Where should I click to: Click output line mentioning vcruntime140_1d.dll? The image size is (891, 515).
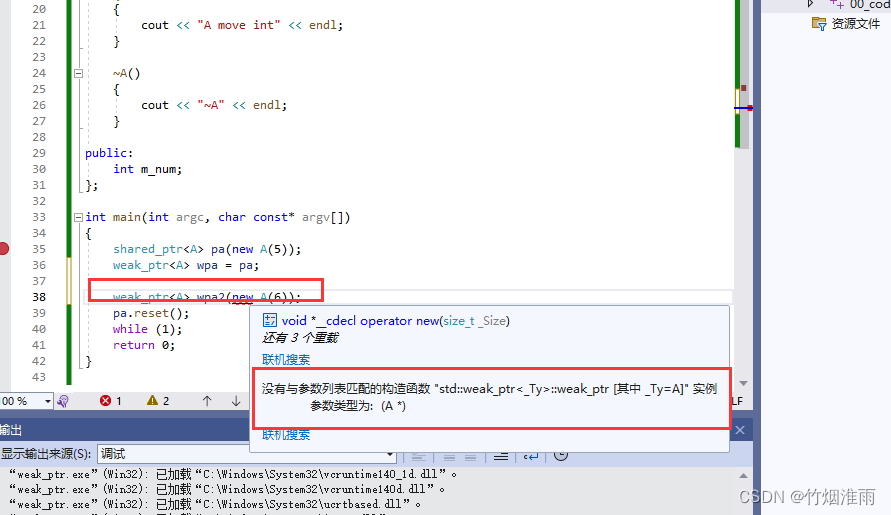[232, 474]
